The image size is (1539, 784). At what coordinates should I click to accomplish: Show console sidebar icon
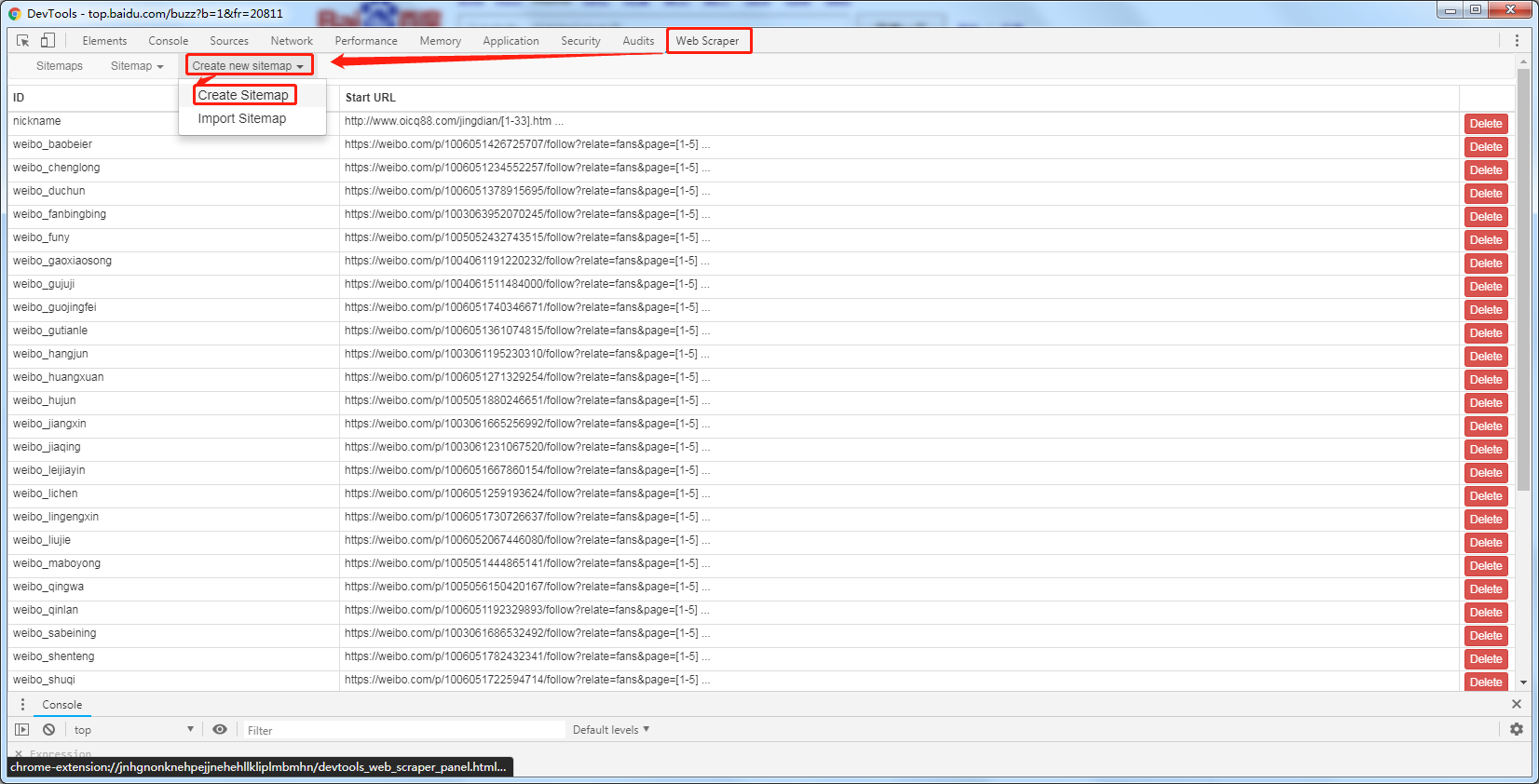[22, 730]
